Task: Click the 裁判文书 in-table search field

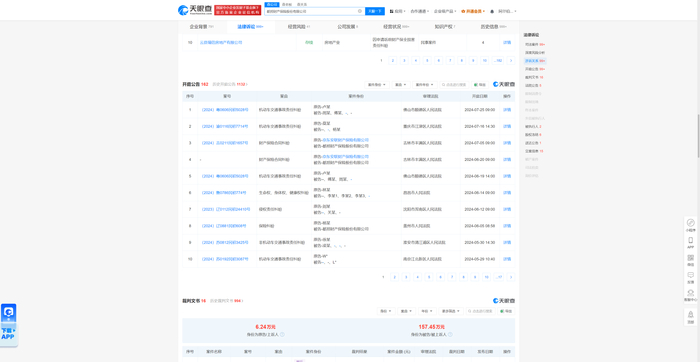Action: [480, 311]
